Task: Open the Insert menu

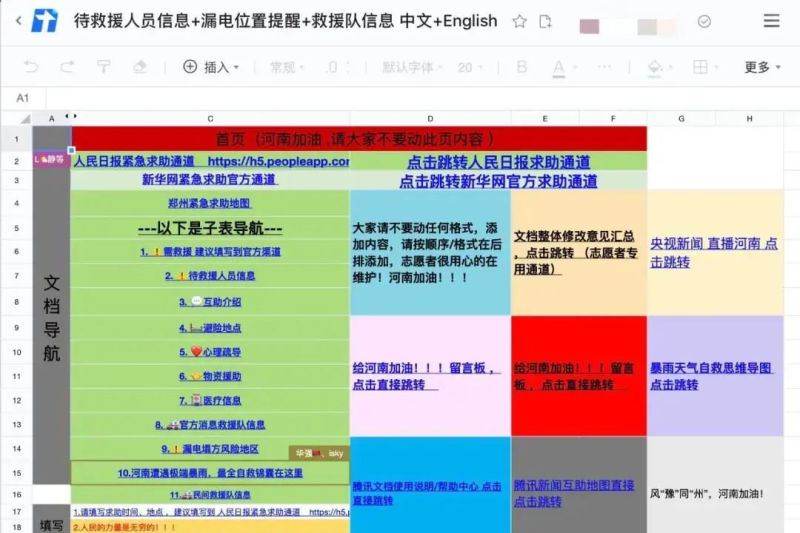Action: pyautogui.click(x=211, y=67)
